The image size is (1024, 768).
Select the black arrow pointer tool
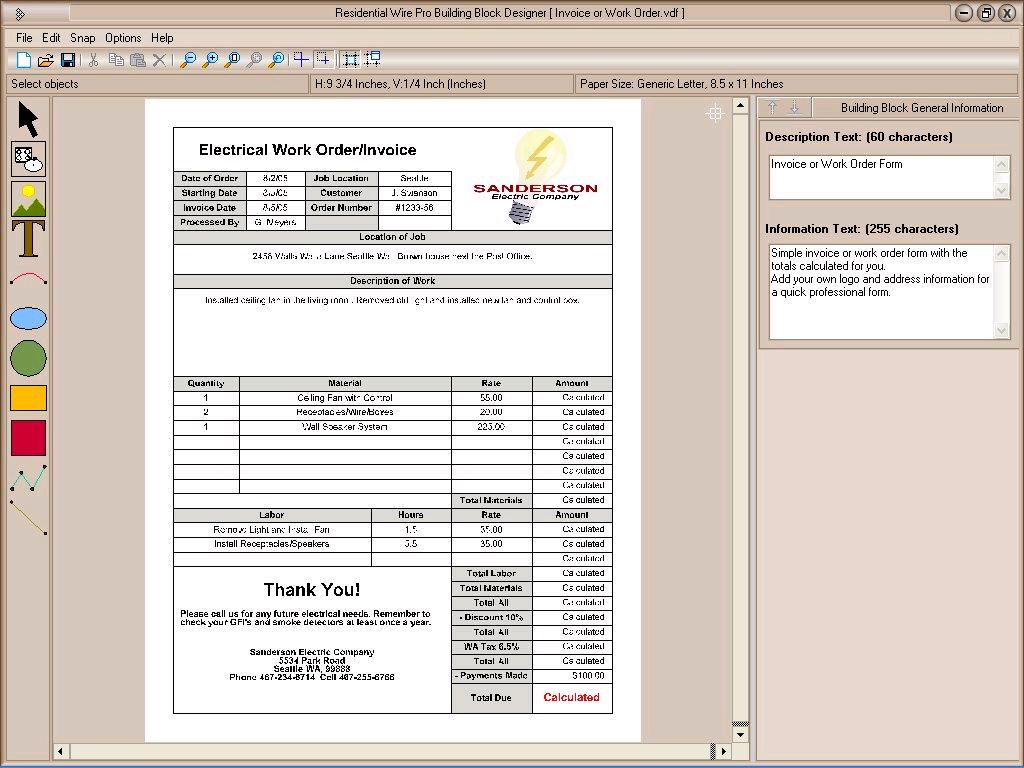pyautogui.click(x=28, y=119)
